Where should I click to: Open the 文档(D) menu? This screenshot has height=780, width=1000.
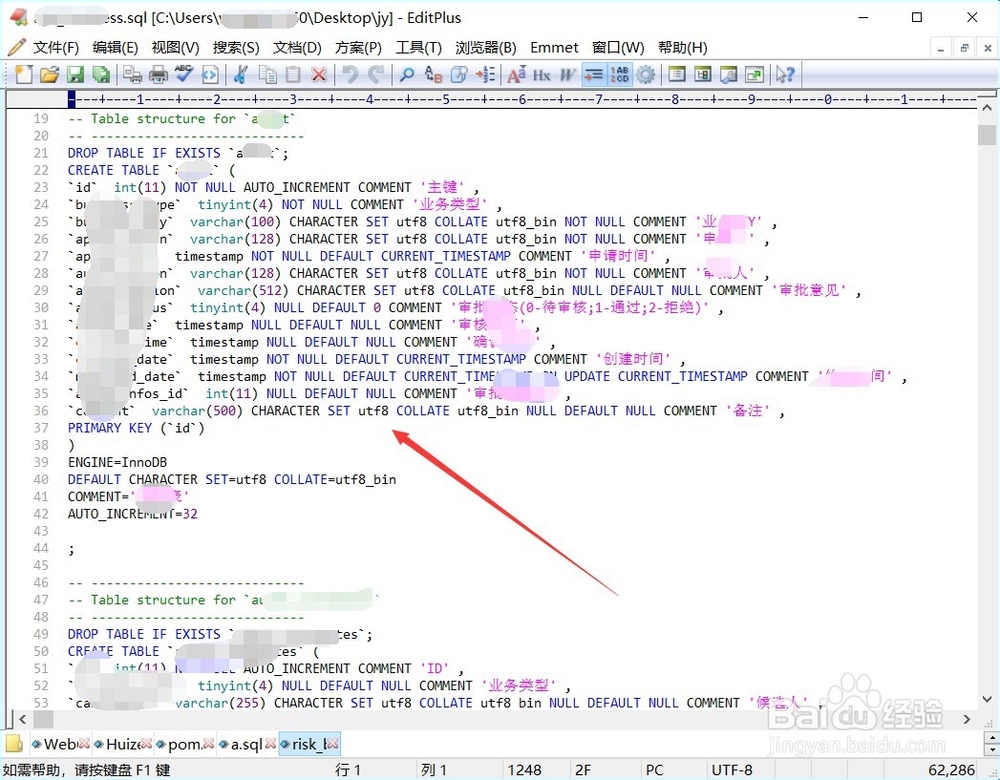tap(297, 48)
